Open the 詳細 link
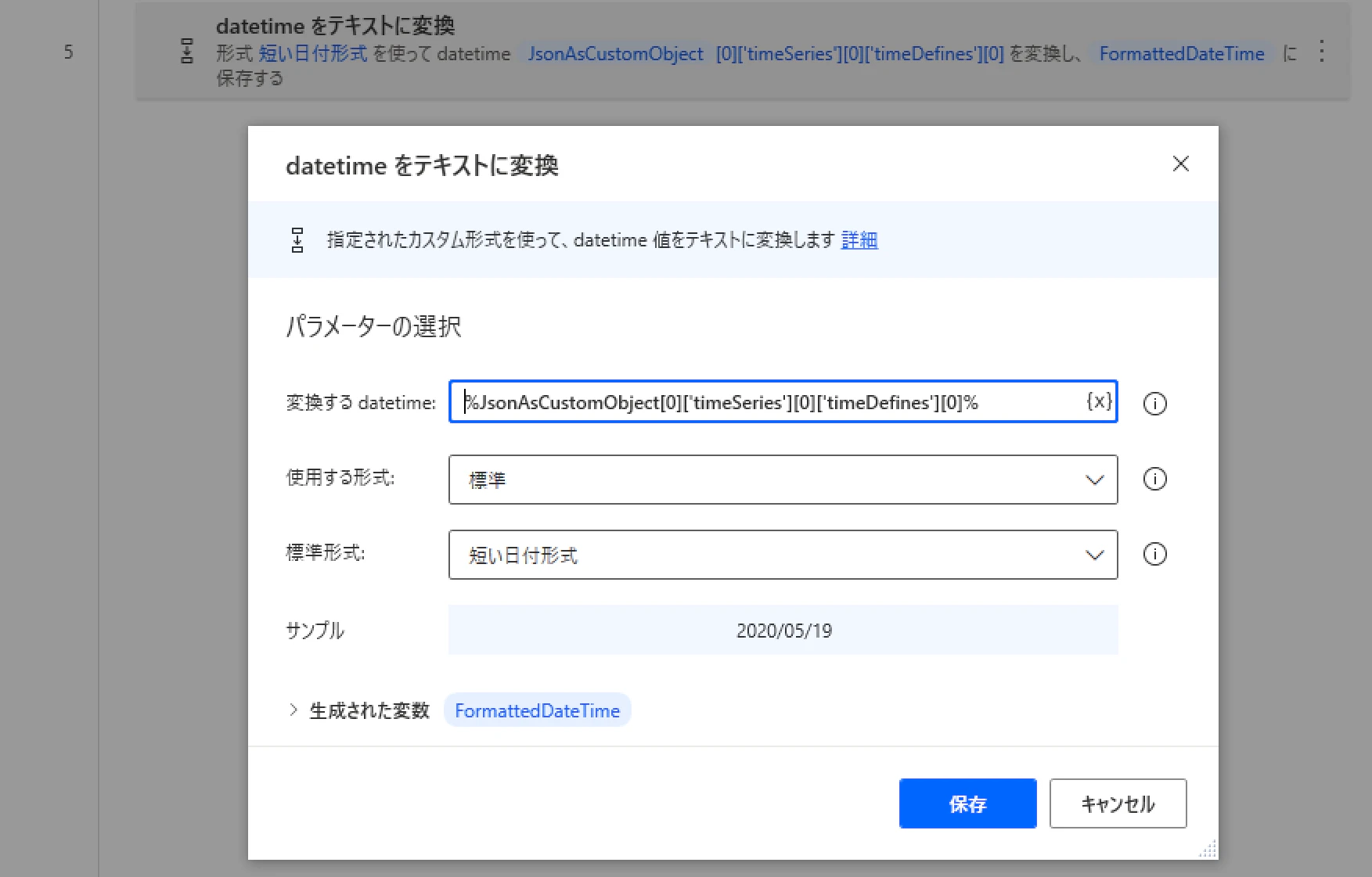Image resolution: width=1372 pixels, height=877 pixels. [859, 240]
